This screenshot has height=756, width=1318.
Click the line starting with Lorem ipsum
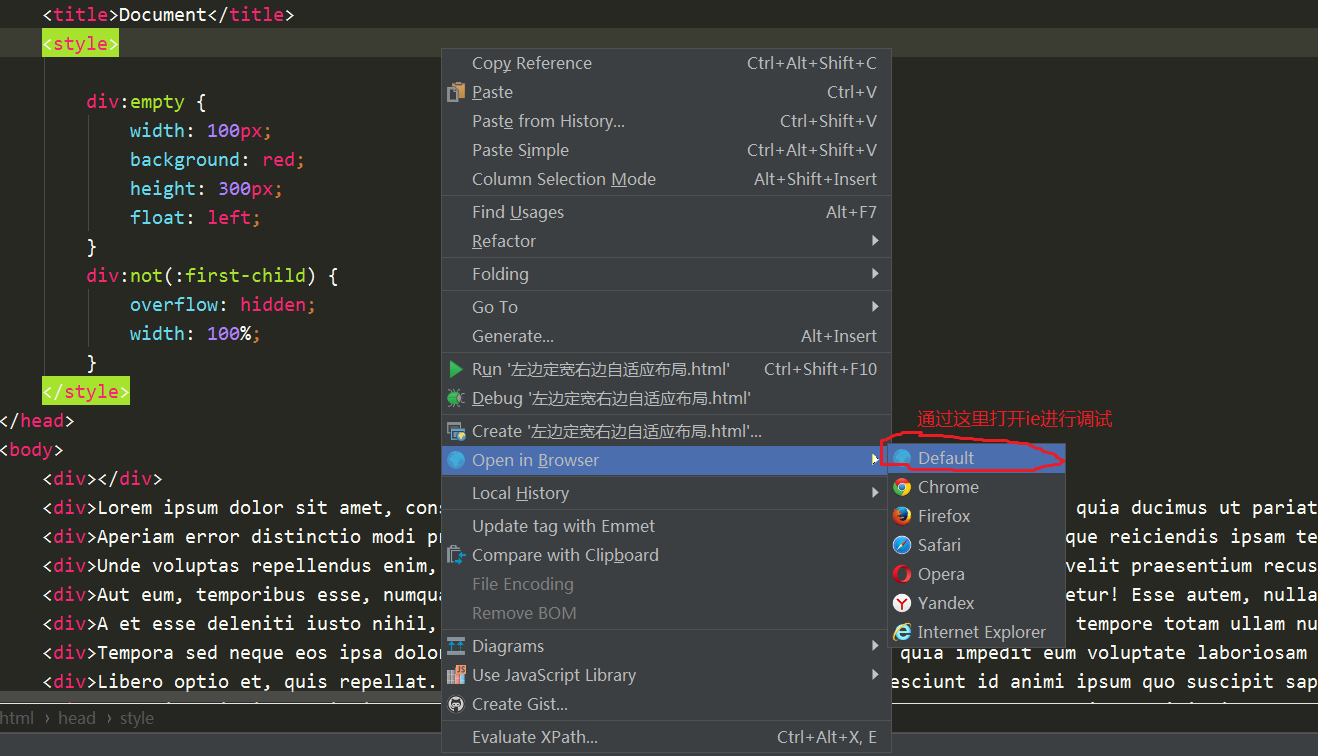(x=242, y=508)
